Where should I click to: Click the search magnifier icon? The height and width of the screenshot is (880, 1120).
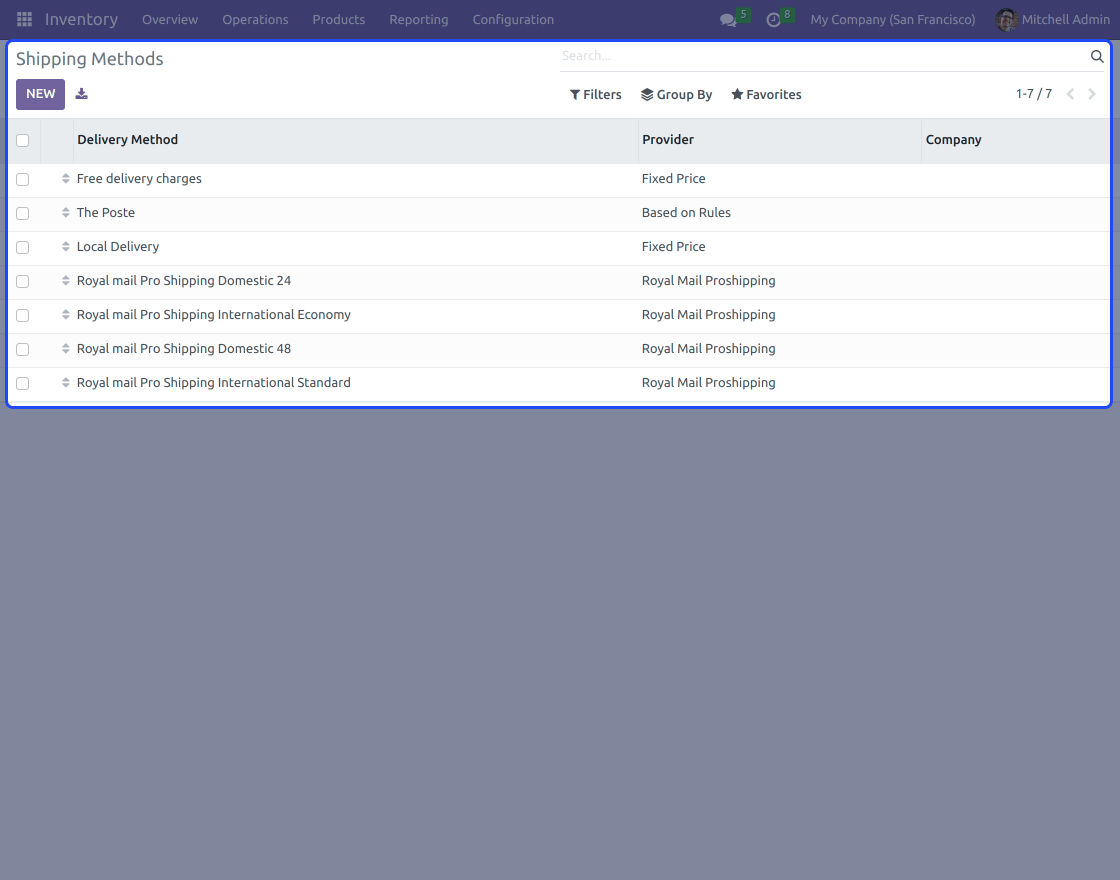click(x=1096, y=56)
